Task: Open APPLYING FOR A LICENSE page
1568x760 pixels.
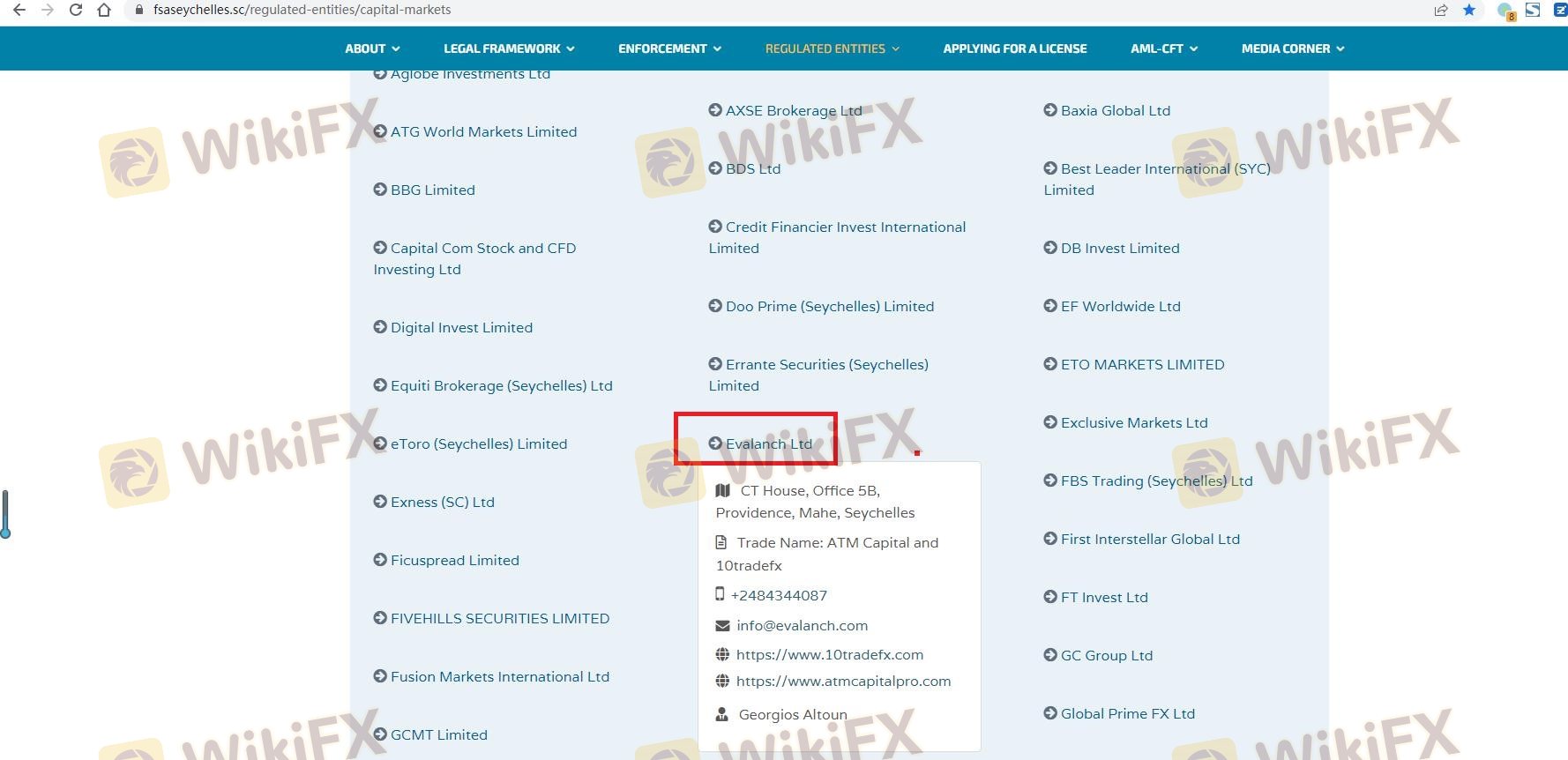Action: coord(1014,48)
